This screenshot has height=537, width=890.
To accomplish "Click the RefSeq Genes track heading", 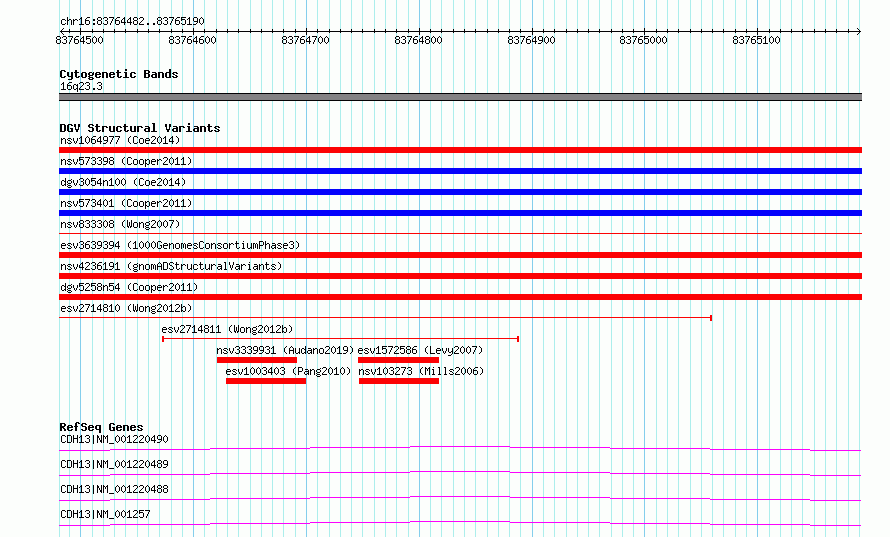I will click(101, 427).
